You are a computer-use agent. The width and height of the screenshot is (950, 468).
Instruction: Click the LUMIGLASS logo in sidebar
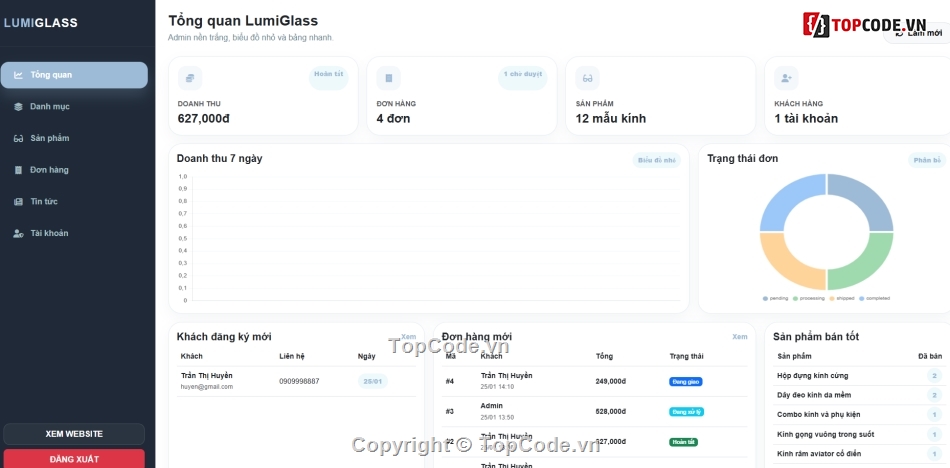click(x=41, y=23)
